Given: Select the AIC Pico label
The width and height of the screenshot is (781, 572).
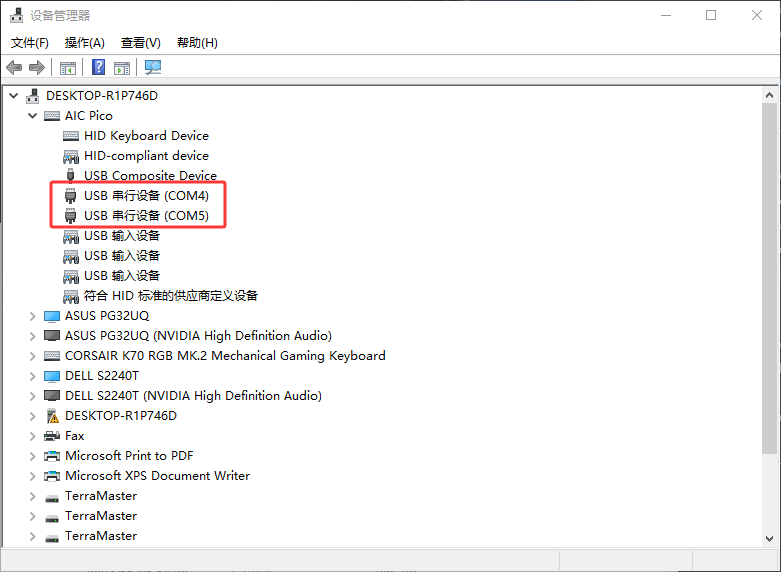Looking at the screenshot, I should pyautogui.click(x=89, y=116).
